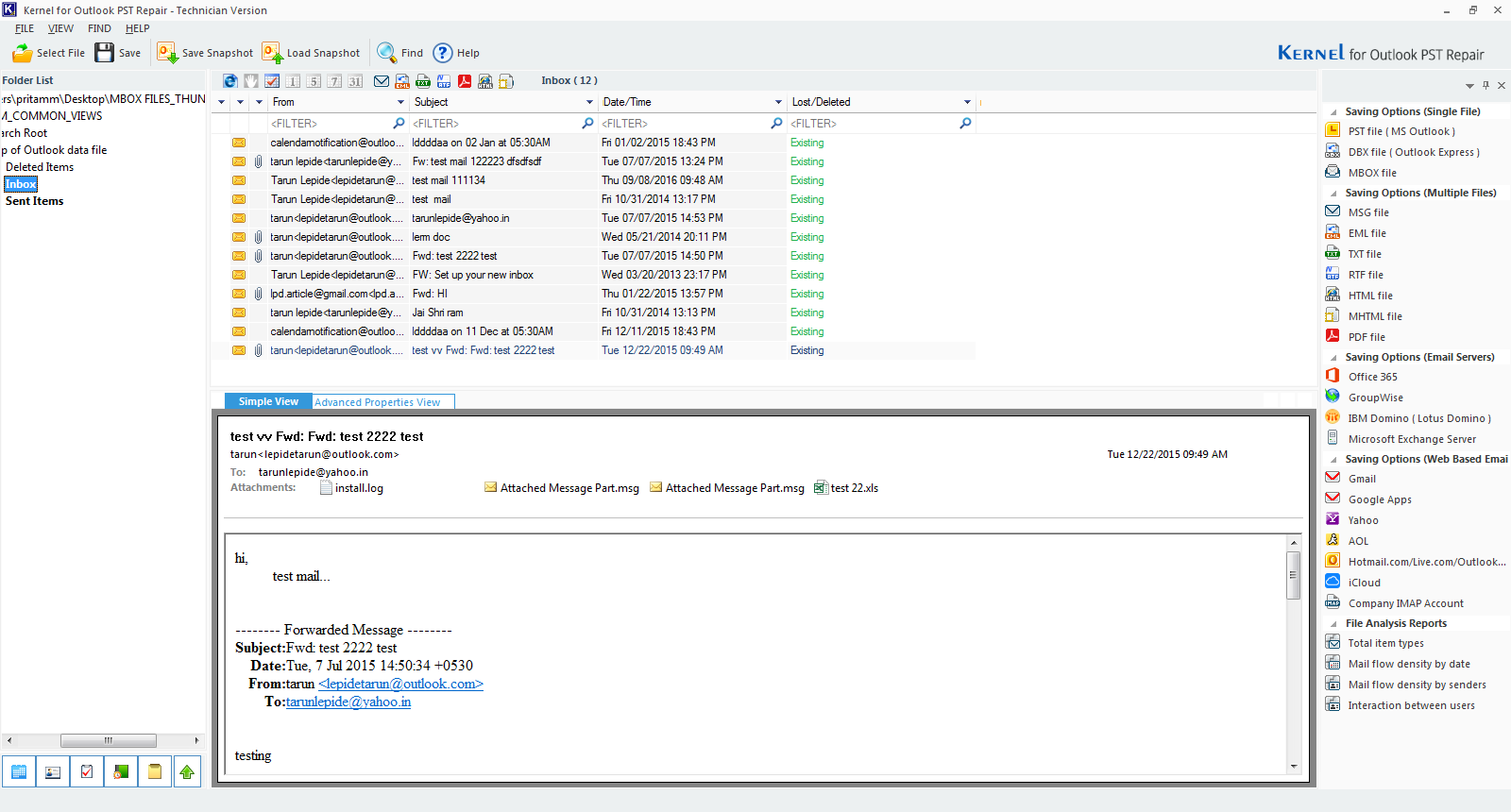
Task: Open install.log attachment
Action: coord(351,488)
